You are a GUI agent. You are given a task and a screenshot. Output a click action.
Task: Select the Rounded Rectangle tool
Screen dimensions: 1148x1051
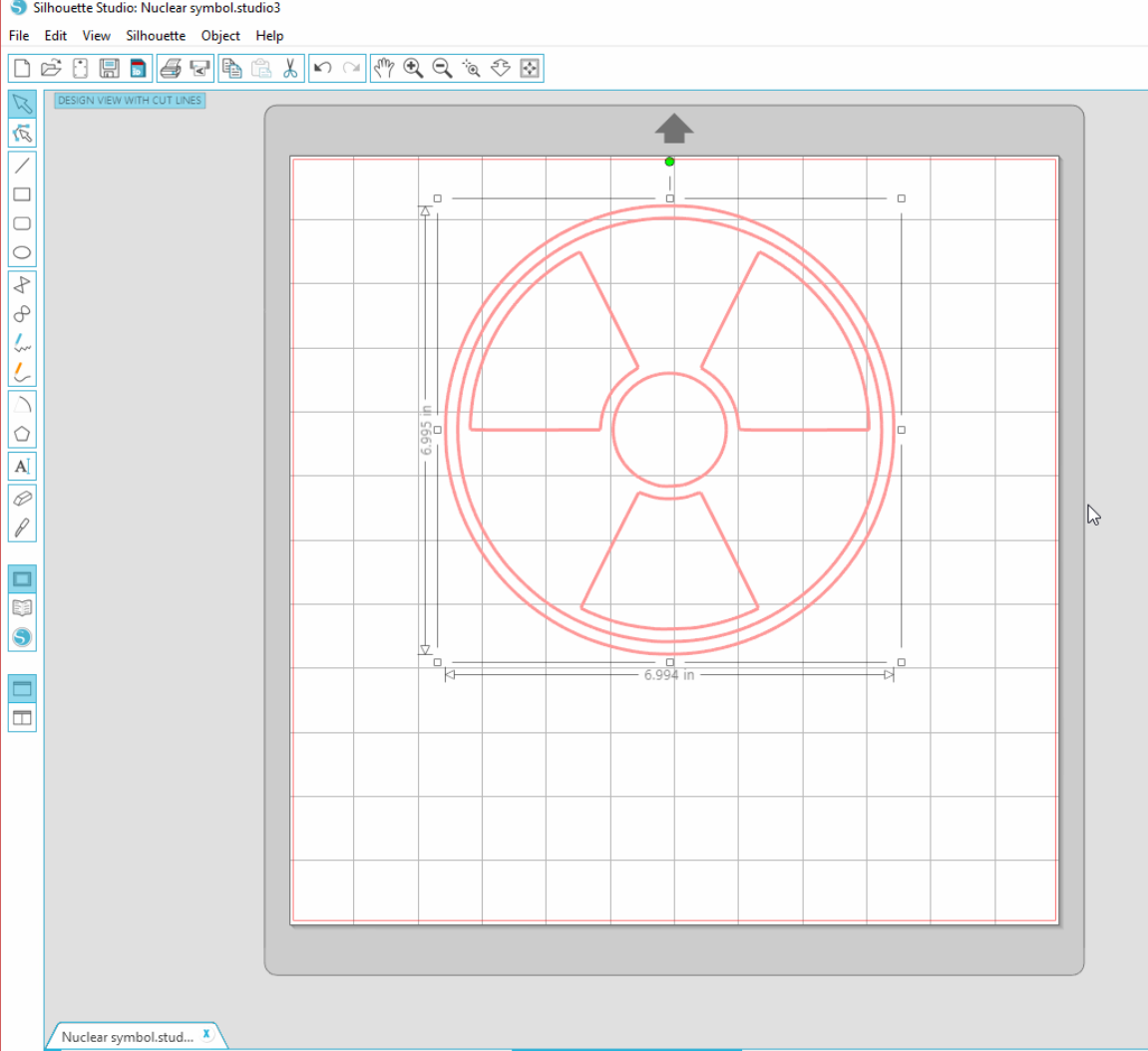click(x=22, y=223)
